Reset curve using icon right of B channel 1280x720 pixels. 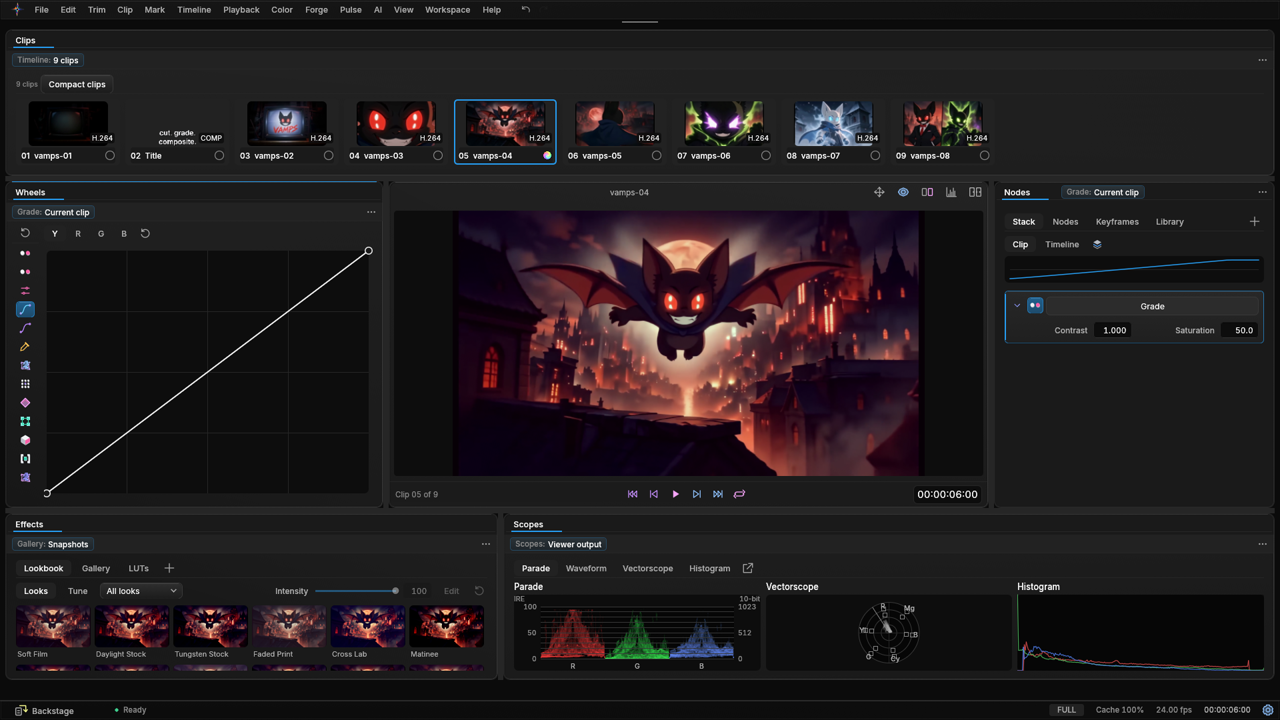[145, 233]
